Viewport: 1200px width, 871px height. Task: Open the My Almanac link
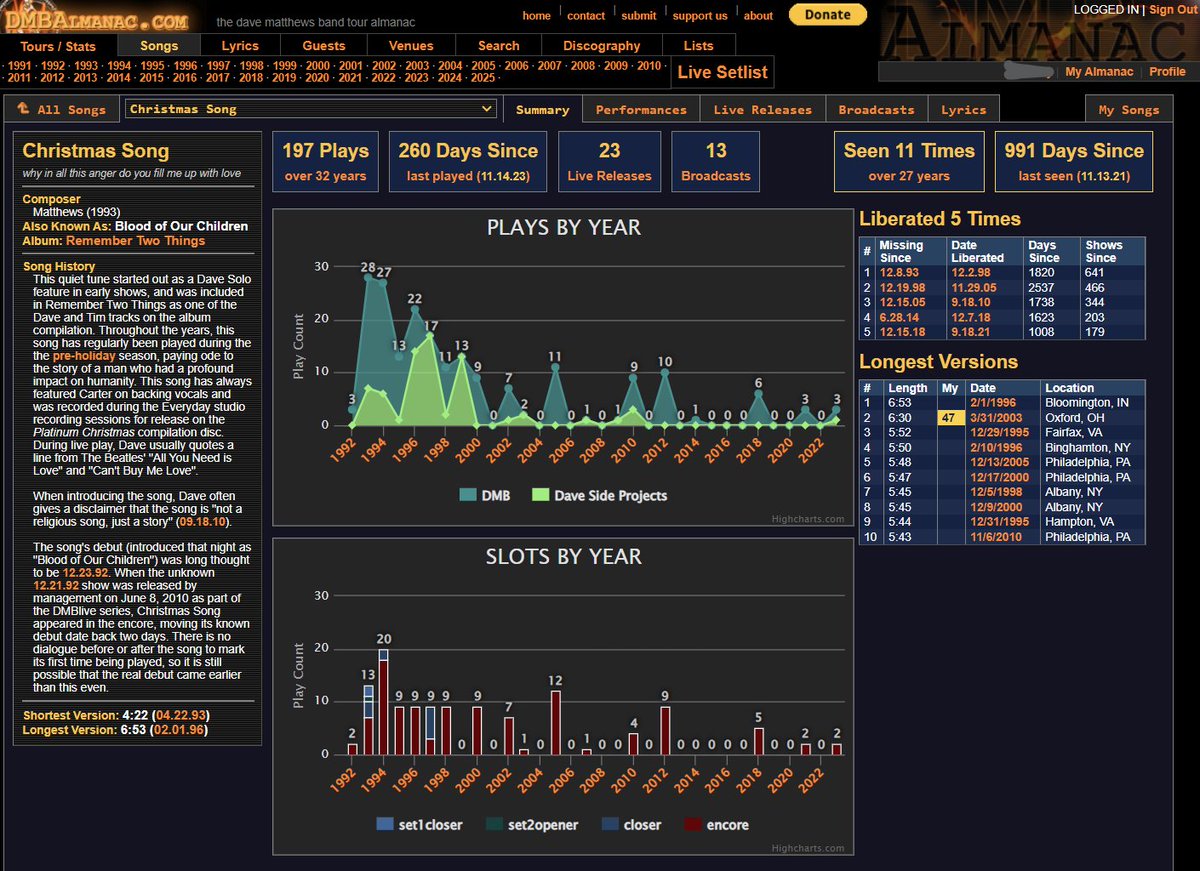1099,72
